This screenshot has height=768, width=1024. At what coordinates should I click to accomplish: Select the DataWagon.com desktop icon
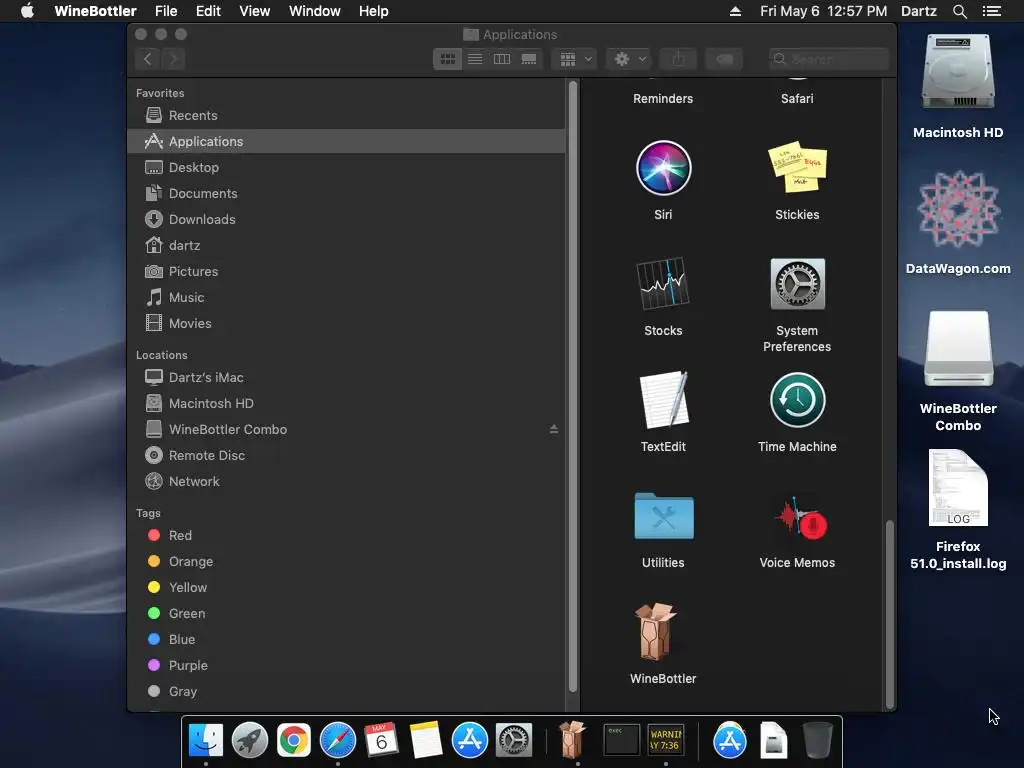pos(958,210)
